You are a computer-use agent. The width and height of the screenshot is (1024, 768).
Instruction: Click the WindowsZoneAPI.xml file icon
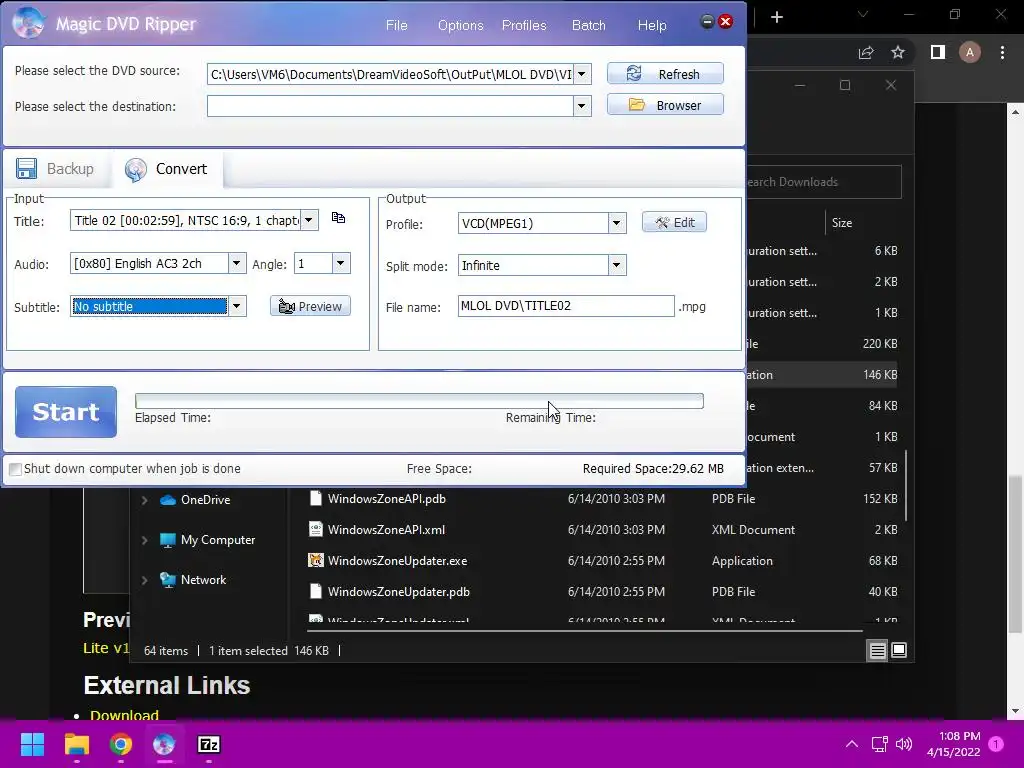[315, 529]
